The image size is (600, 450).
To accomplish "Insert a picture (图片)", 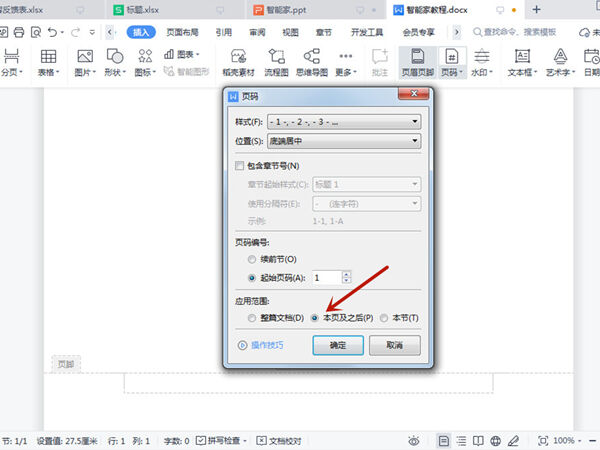I will (x=85, y=62).
